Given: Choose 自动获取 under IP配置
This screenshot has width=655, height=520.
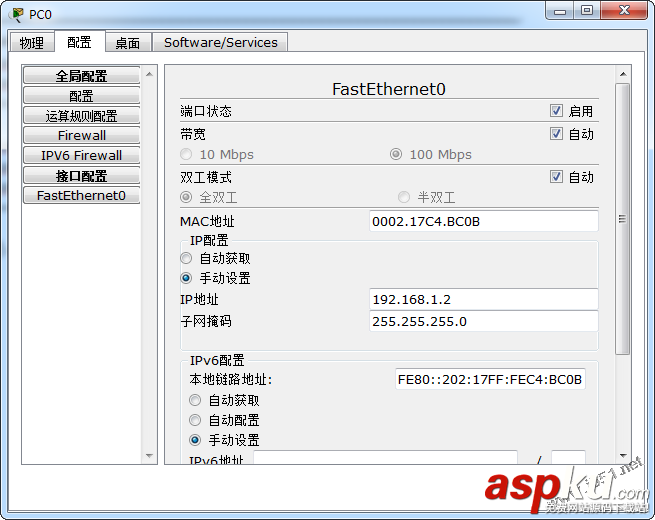Looking at the screenshot, I should [186, 258].
